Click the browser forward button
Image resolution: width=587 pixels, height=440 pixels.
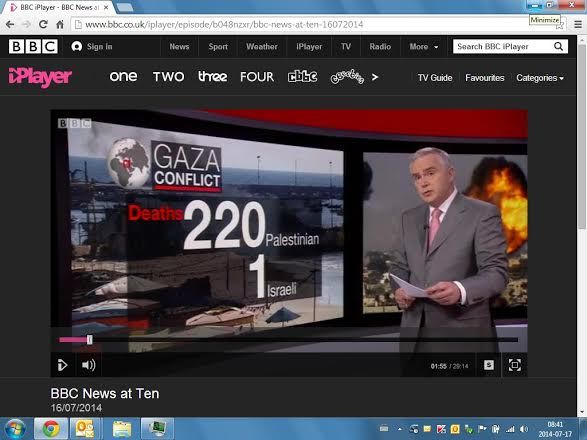pyautogui.click(x=27, y=24)
